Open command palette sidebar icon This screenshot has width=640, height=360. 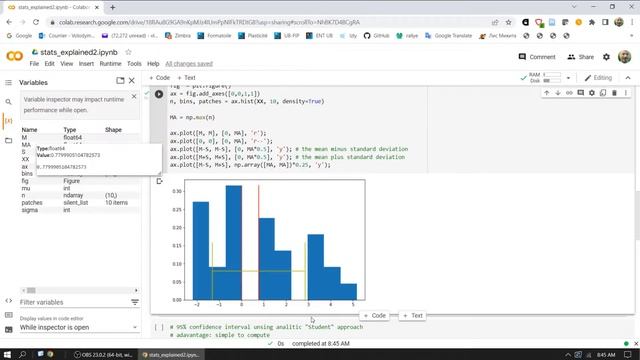[8, 315]
